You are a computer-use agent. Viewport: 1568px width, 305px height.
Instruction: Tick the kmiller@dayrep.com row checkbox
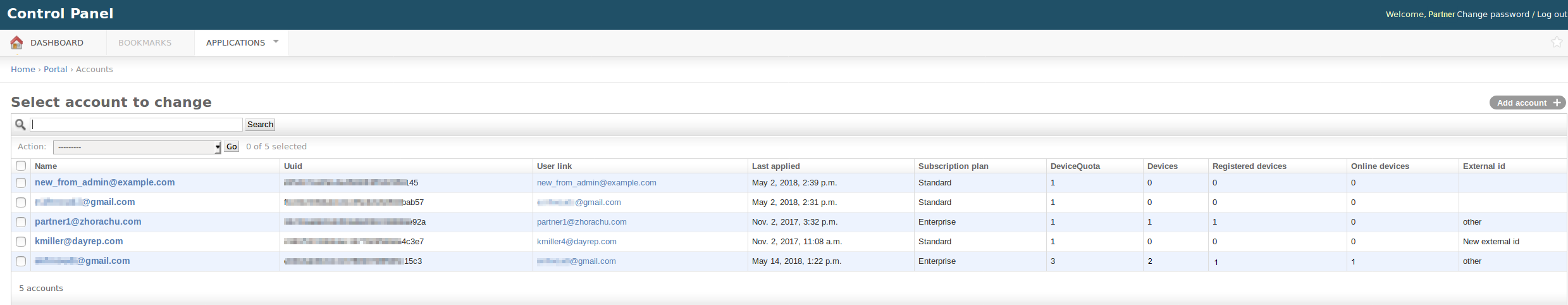(21, 242)
